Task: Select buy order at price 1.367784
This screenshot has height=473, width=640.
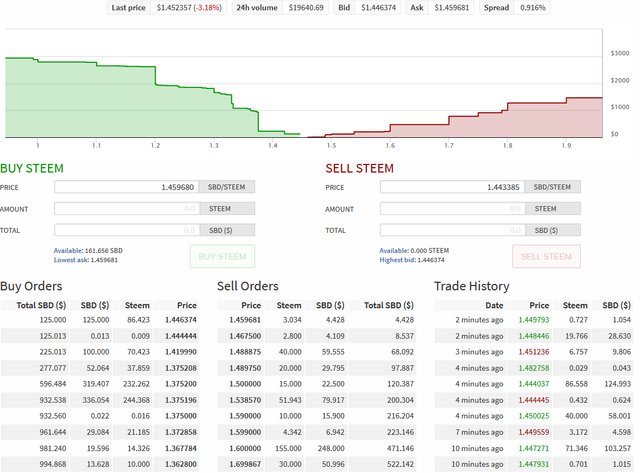Action: (100, 448)
